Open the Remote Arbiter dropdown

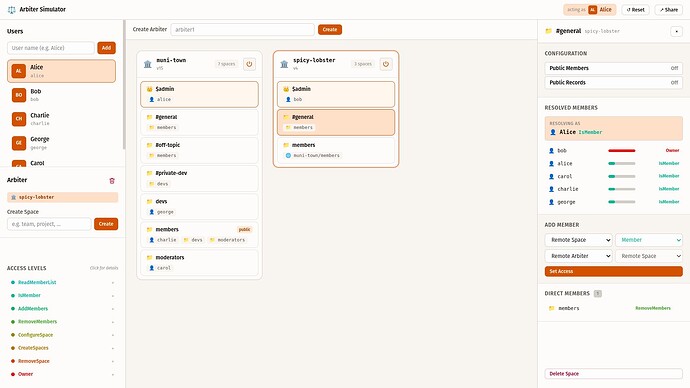(x=579, y=256)
